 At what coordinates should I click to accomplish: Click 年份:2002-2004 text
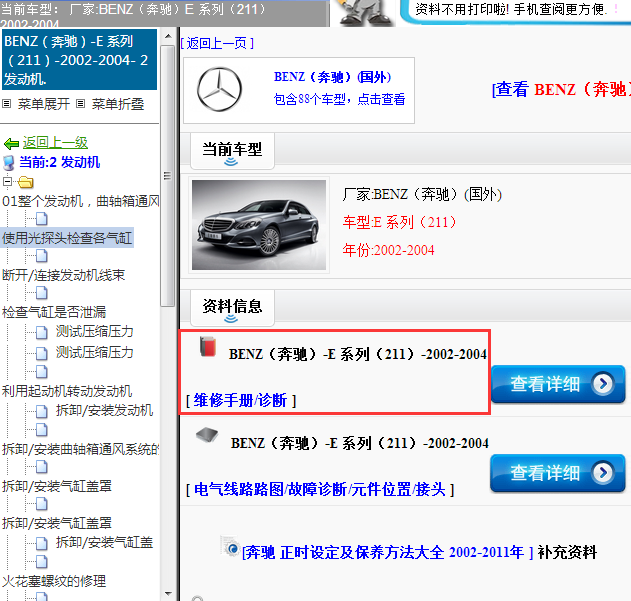[388, 250]
